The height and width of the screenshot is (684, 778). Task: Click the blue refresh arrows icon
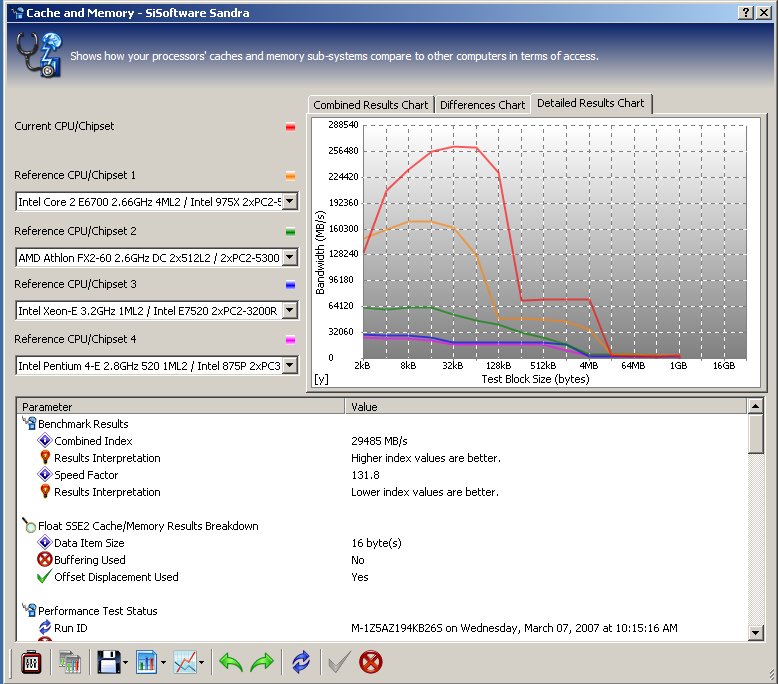[301, 662]
